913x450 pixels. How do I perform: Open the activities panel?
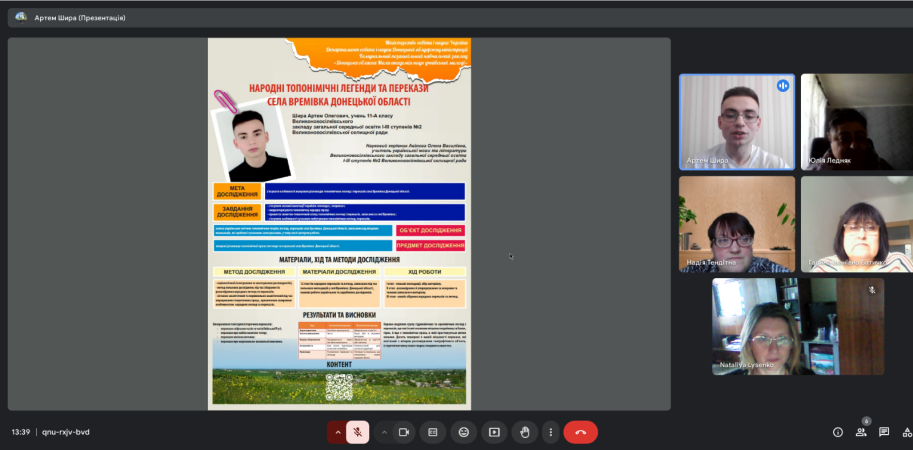coord(906,432)
